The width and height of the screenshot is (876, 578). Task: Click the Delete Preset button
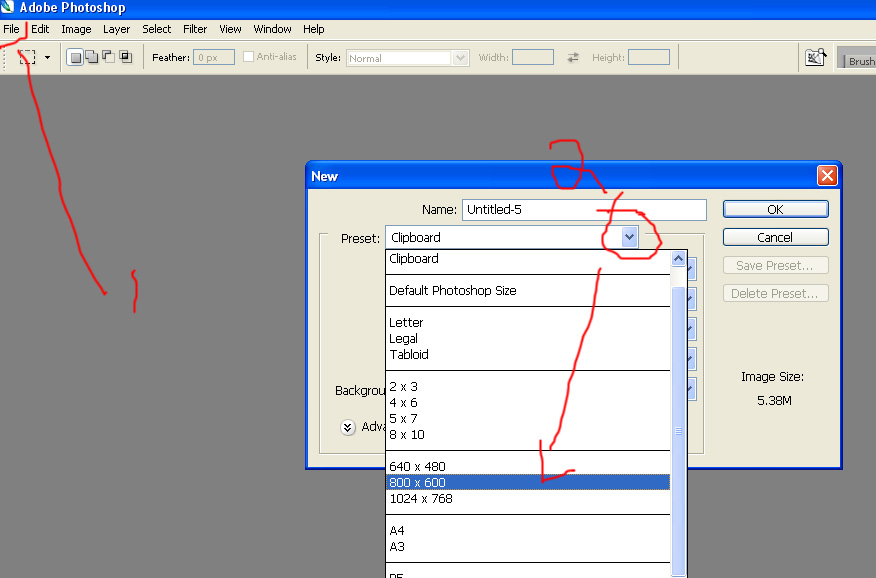775,293
